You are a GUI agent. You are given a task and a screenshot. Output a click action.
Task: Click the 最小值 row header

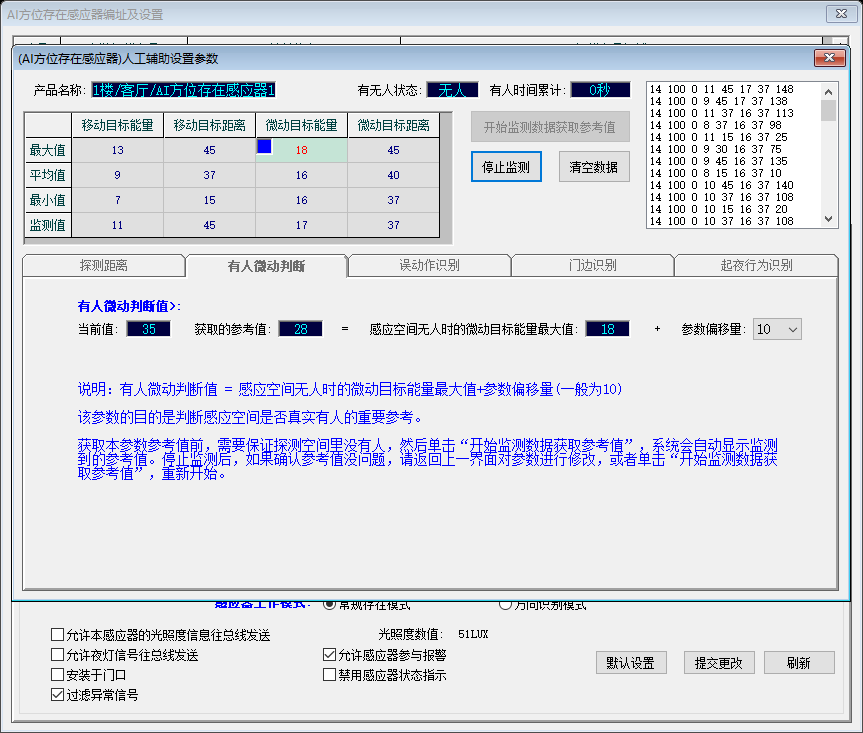(48, 200)
